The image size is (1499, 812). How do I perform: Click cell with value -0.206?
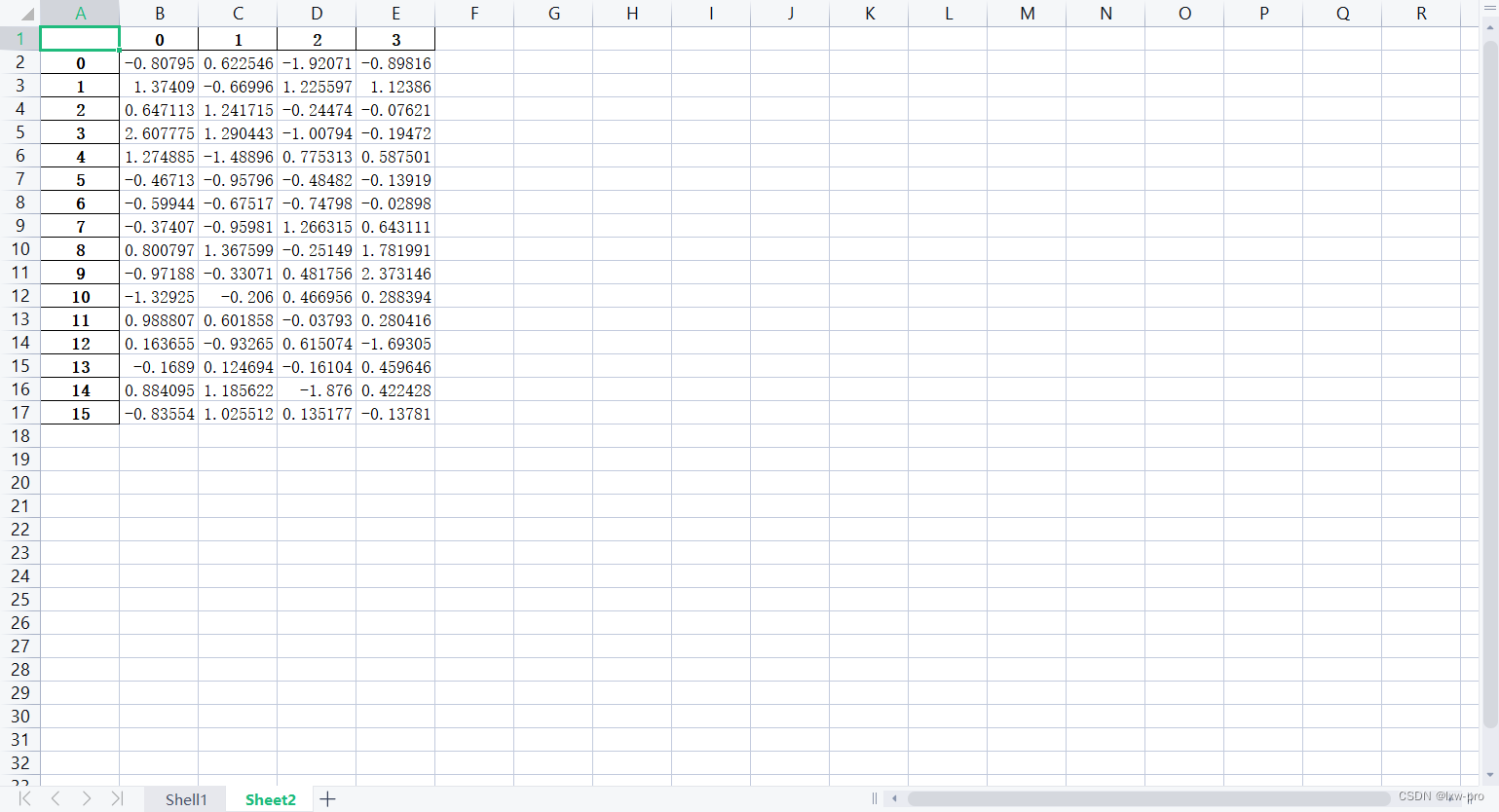tap(238, 296)
